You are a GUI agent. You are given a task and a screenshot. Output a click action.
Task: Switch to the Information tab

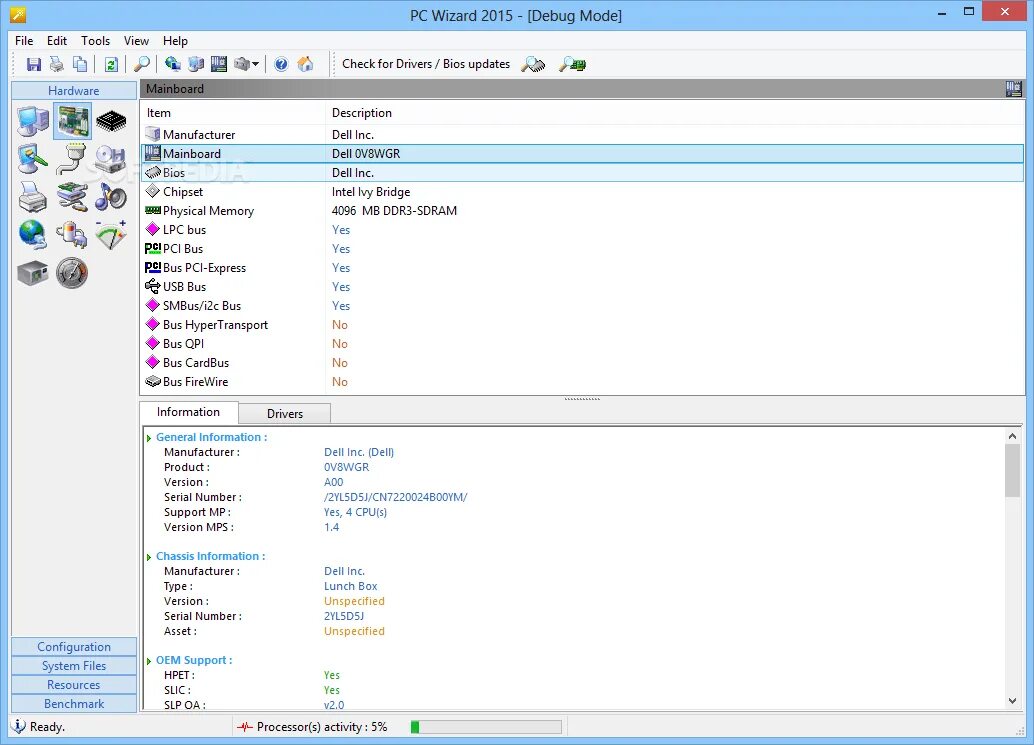[x=189, y=412]
